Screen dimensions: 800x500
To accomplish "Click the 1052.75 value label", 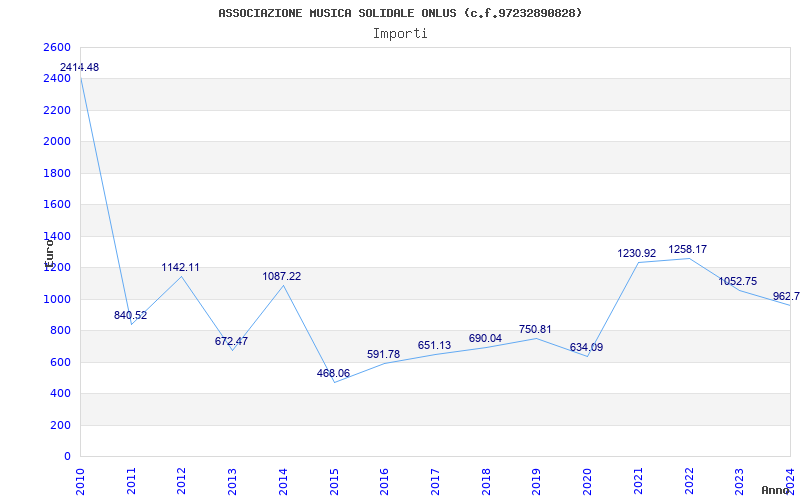I will click(x=738, y=282).
